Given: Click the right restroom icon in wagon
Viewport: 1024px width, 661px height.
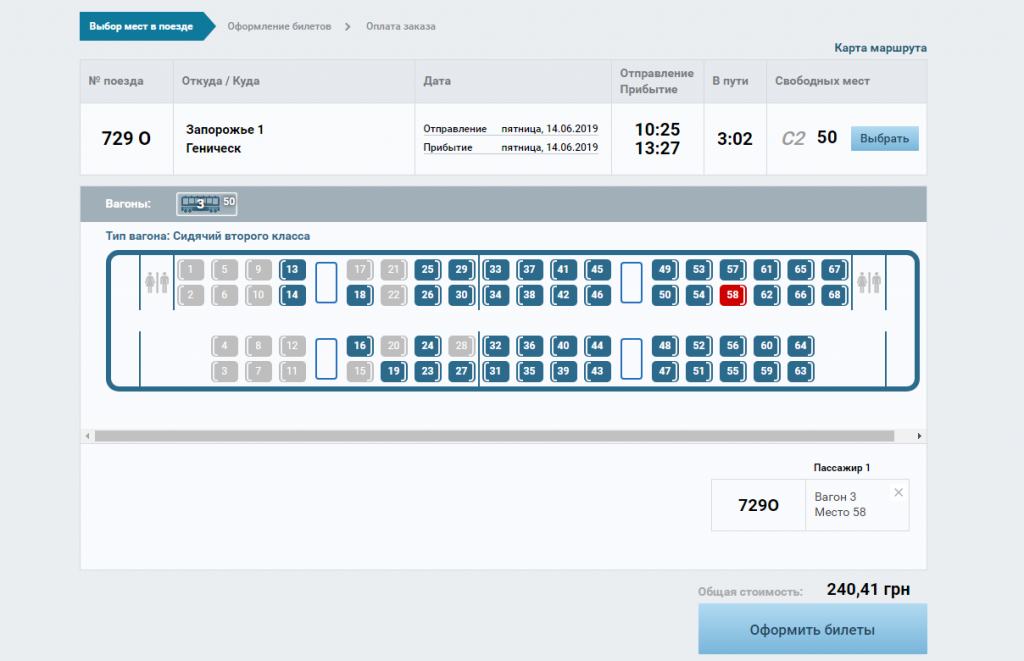Looking at the screenshot, I should click(869, 283).
